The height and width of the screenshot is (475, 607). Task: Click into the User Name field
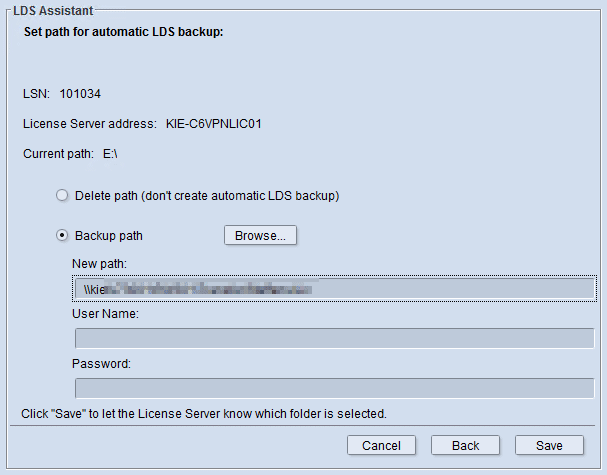(334, 338)
